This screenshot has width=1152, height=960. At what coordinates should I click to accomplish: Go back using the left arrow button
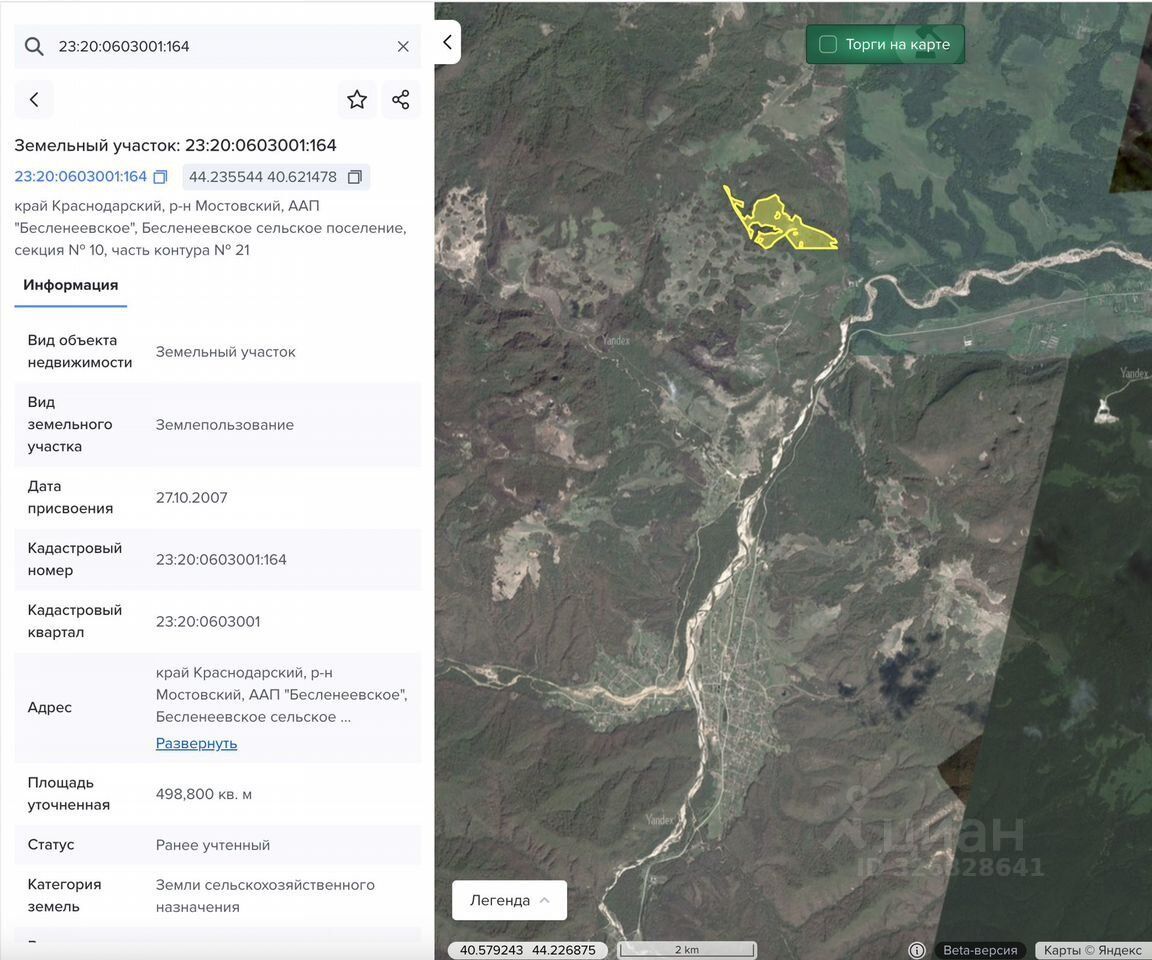34,99
